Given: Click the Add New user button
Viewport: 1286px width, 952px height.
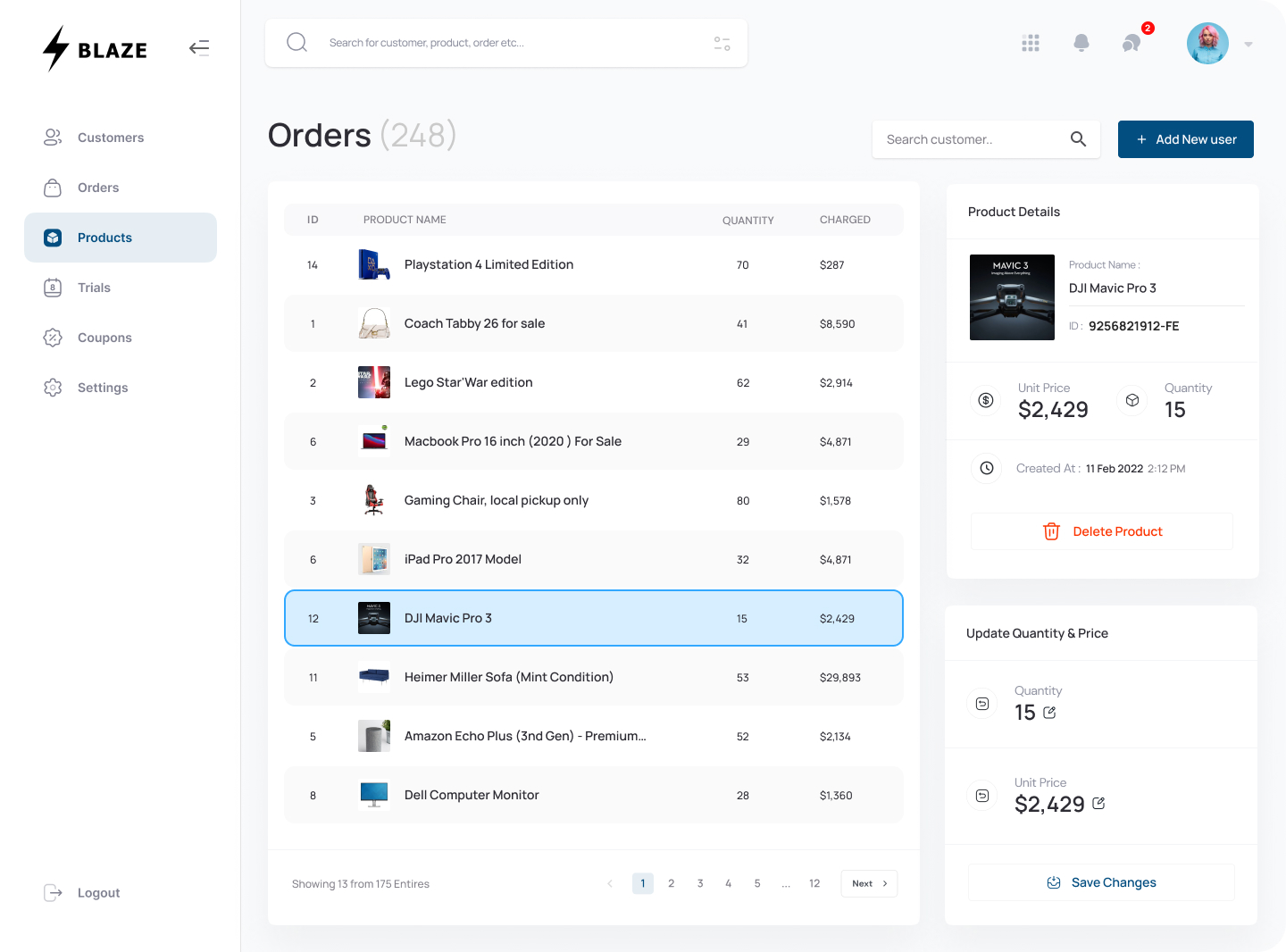Looking at the screenshot, I should point(1185,139).
